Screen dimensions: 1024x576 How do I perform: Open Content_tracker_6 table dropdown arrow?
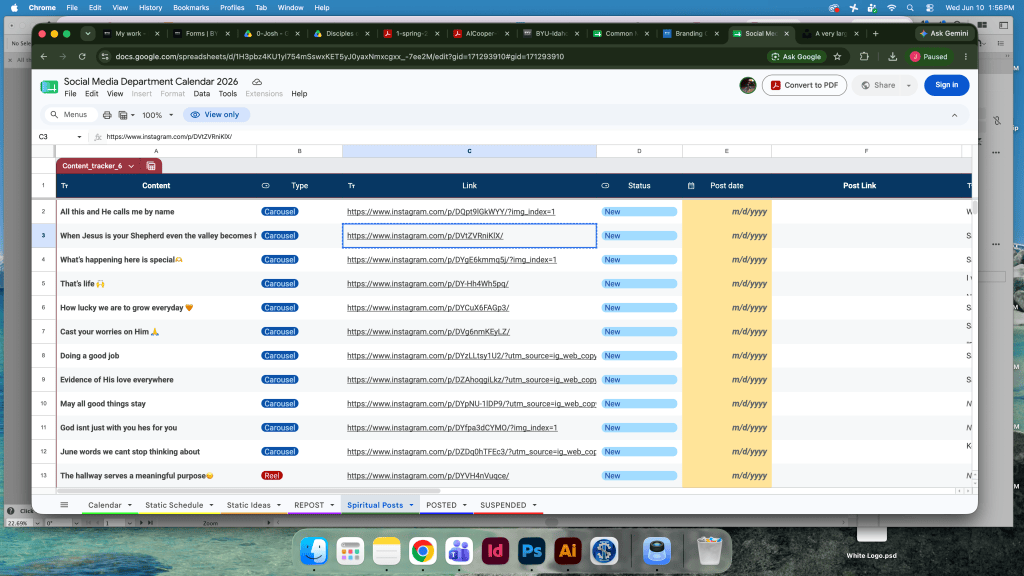(131, 166)
